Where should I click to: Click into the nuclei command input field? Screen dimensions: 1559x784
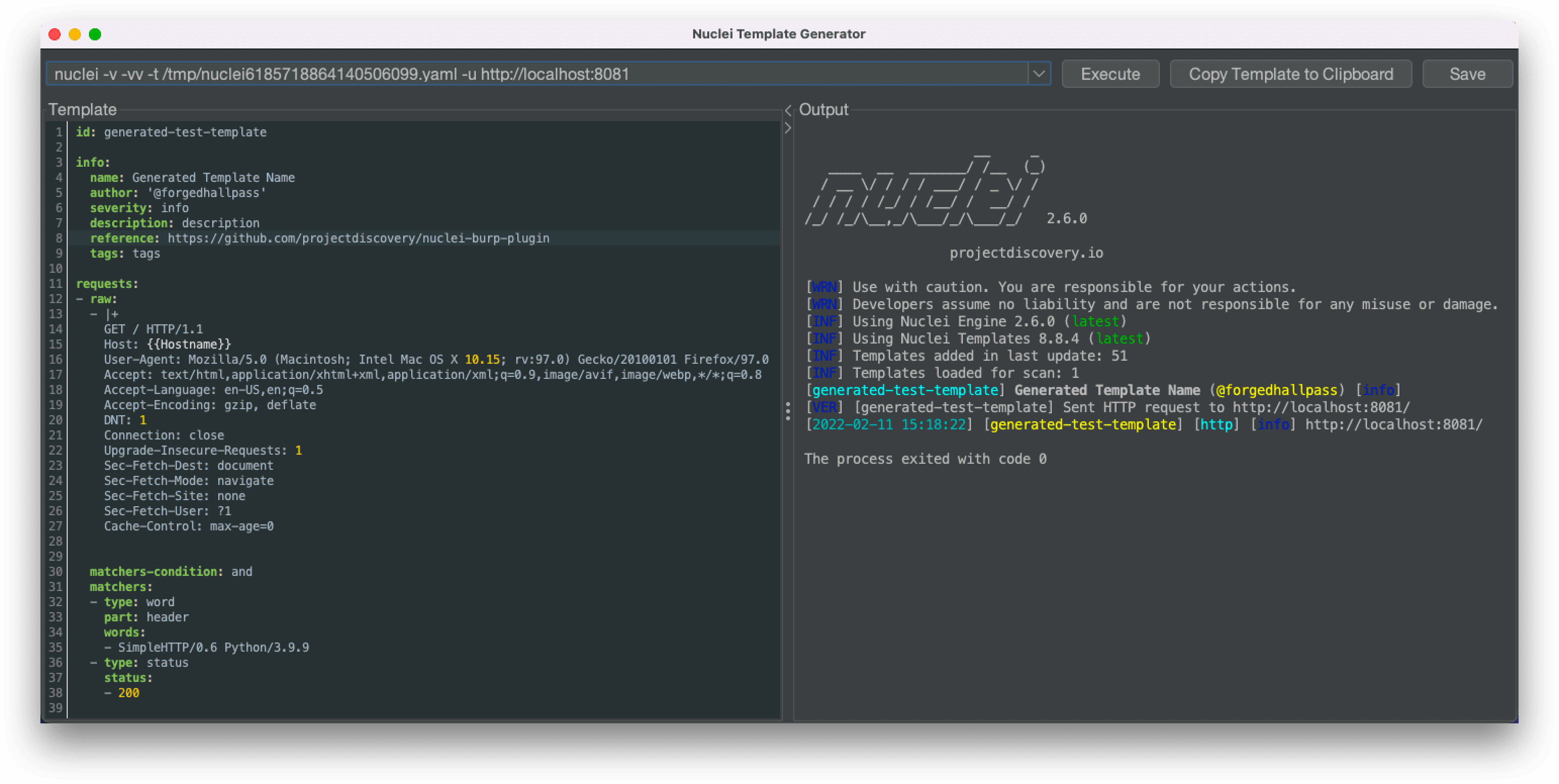click(538, 74)
